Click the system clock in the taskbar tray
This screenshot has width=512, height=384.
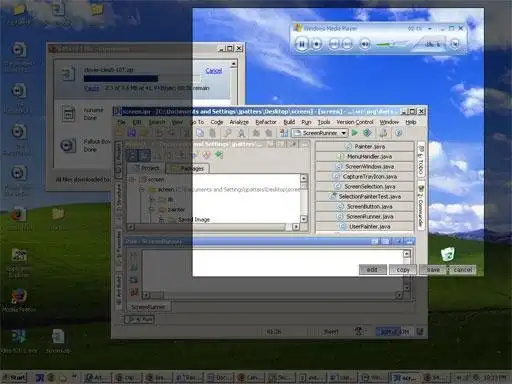click(496, 378)
